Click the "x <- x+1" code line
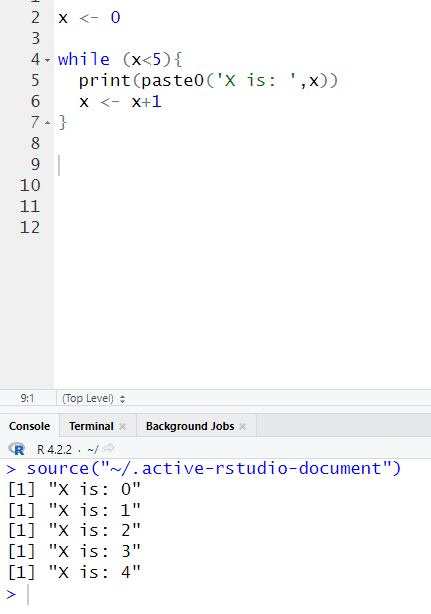 coord(120,102)
